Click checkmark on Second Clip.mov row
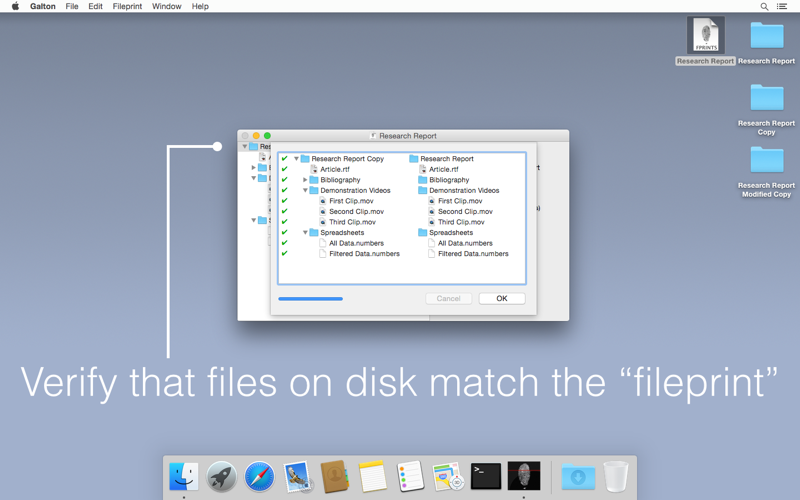800x500 pixels. (285, 211)
